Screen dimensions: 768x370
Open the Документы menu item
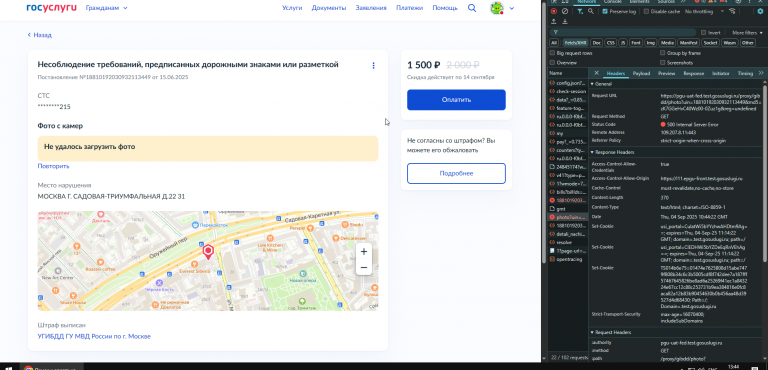coord(329,8)
